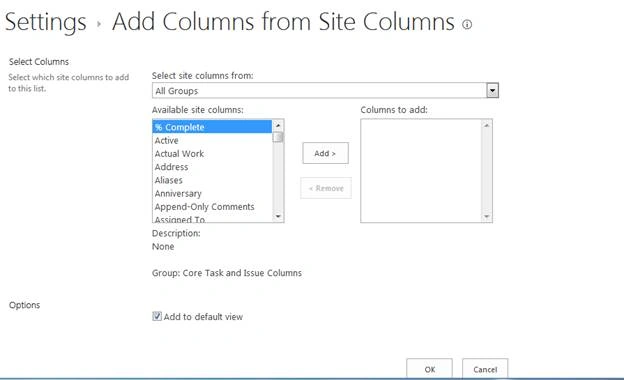Open the 'Select site columns from' dropdown arrow
This screenshot has height=380, width=624.
(492, 91)
